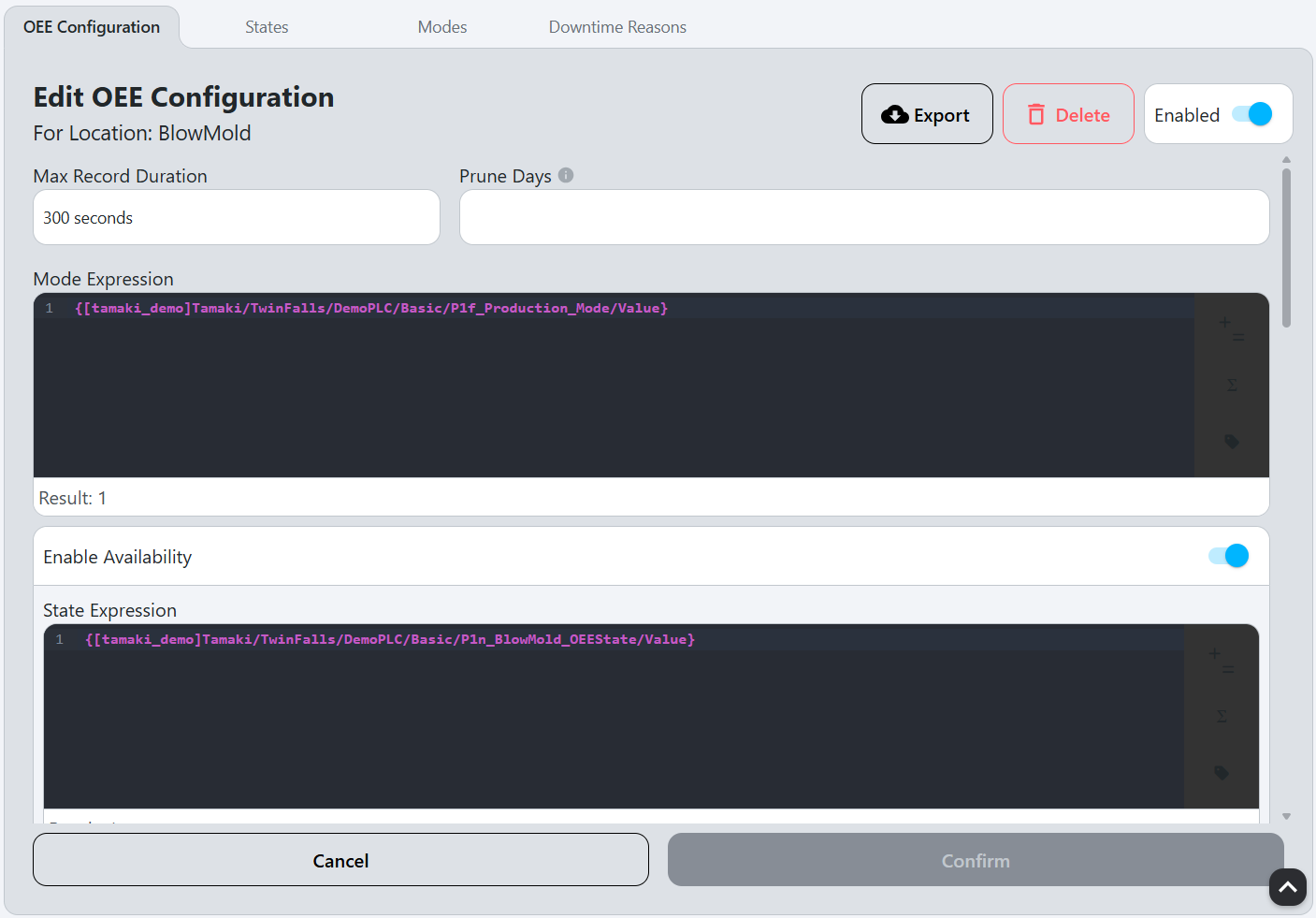Click inside the Mode Expression code editor
The height and width of the screenshot is (918, 1316).
[614, 386]
